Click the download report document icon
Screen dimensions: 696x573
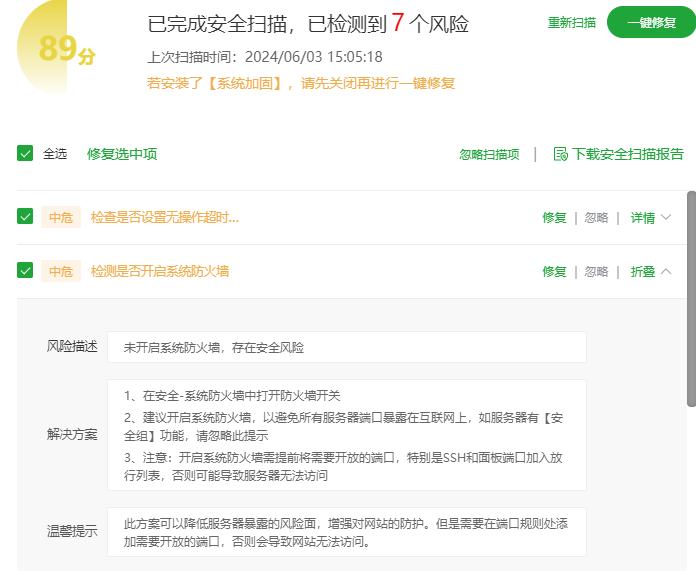point(561,154)
